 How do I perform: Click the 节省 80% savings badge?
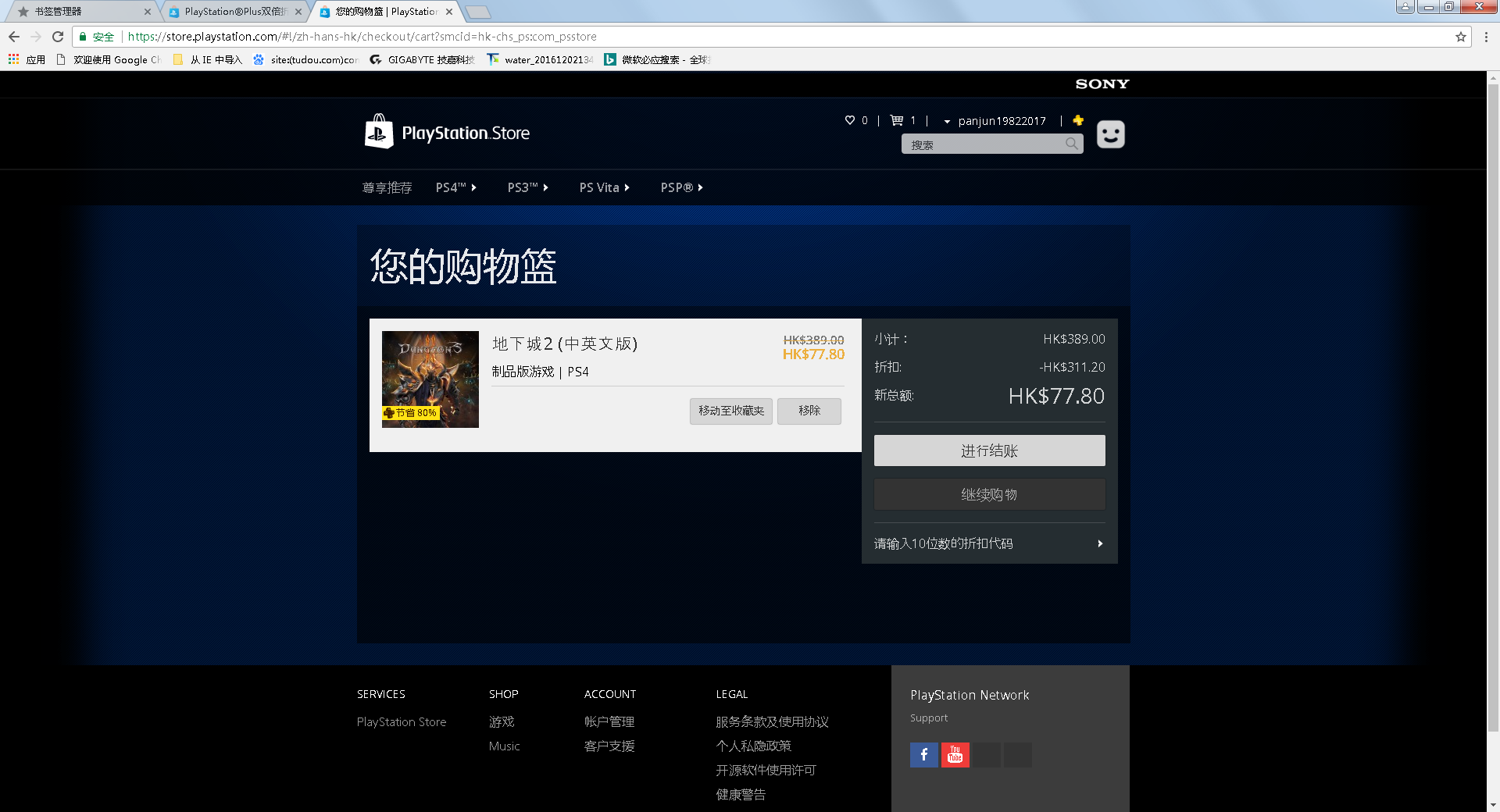411,413
